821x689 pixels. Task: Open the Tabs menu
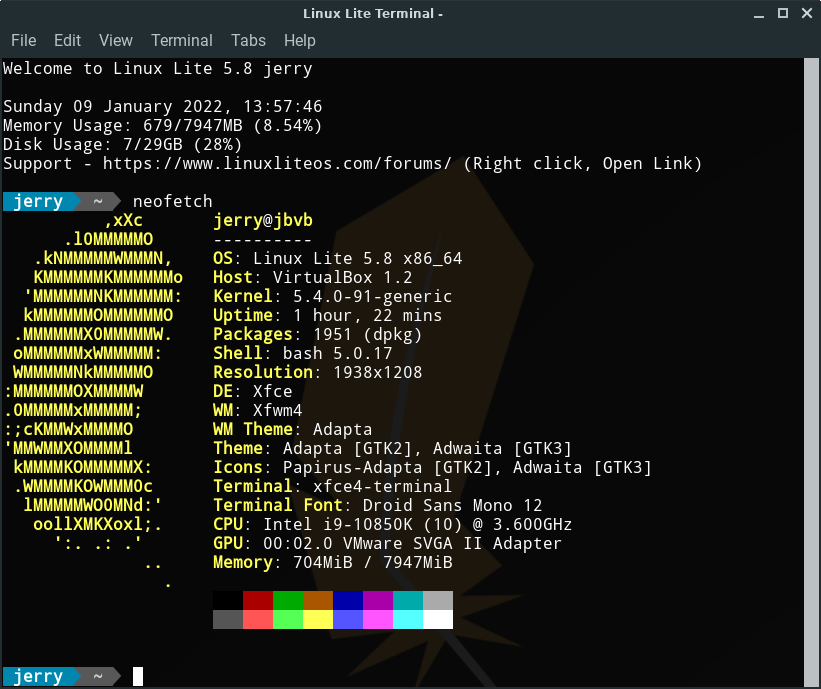[248, 41]
